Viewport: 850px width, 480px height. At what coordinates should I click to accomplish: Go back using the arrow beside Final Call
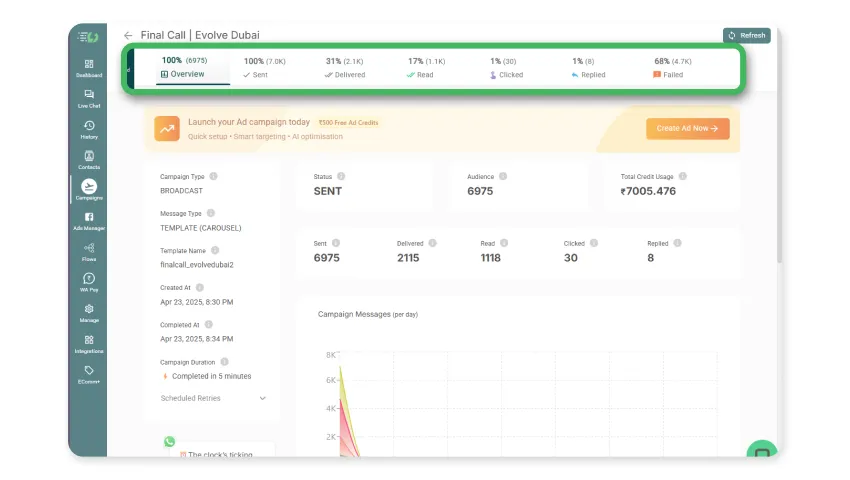tap(128, 35)
